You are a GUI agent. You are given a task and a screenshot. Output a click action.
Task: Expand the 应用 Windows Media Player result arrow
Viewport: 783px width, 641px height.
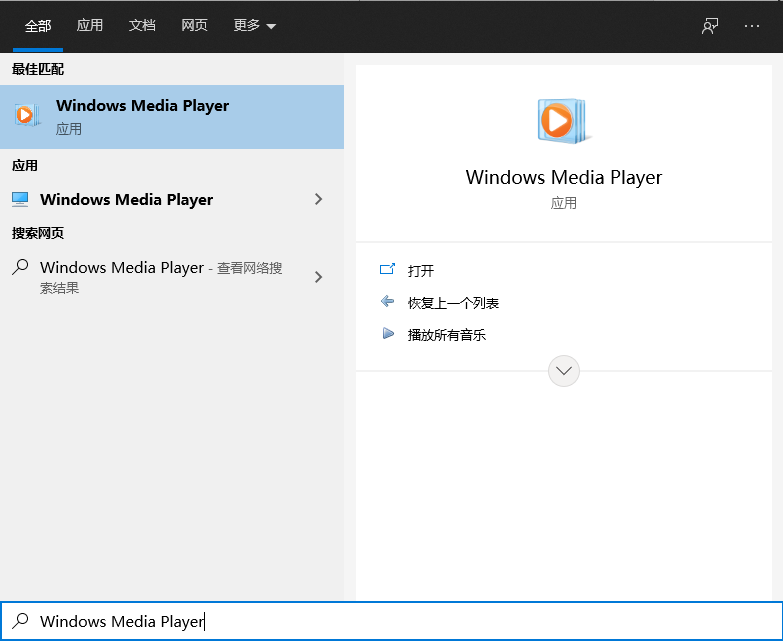pyautogui.click(x=319, y=199)
